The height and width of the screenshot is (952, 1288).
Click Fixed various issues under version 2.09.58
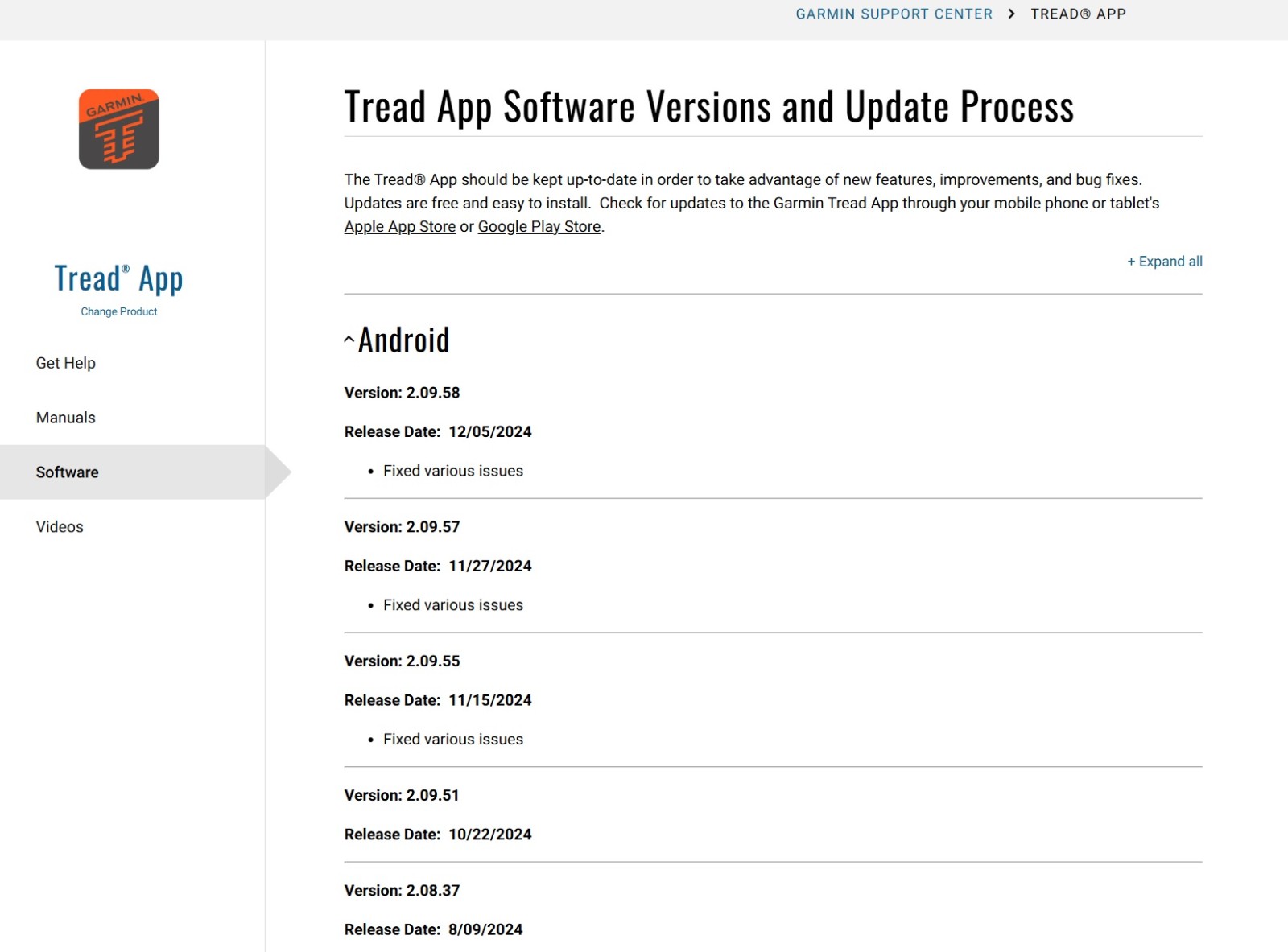click(453, 471)
